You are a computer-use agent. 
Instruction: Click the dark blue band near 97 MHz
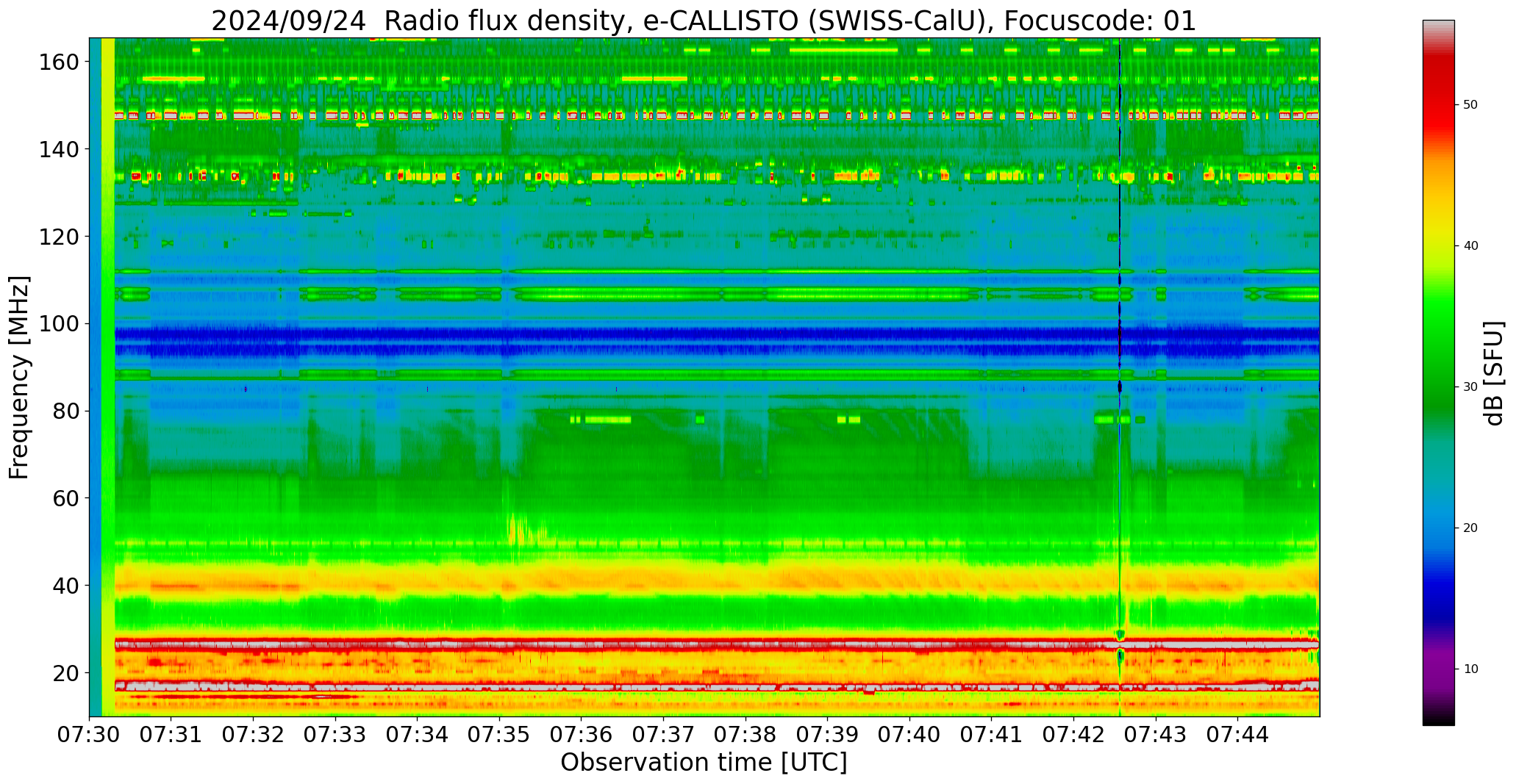click(717, 334)
